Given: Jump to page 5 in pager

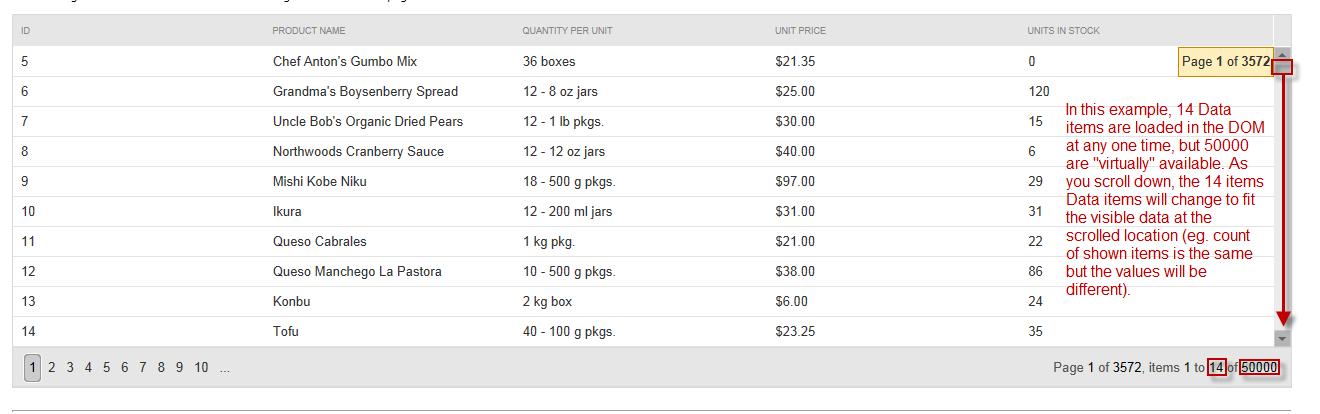Looking at the screenshot, I should (107, 368).
